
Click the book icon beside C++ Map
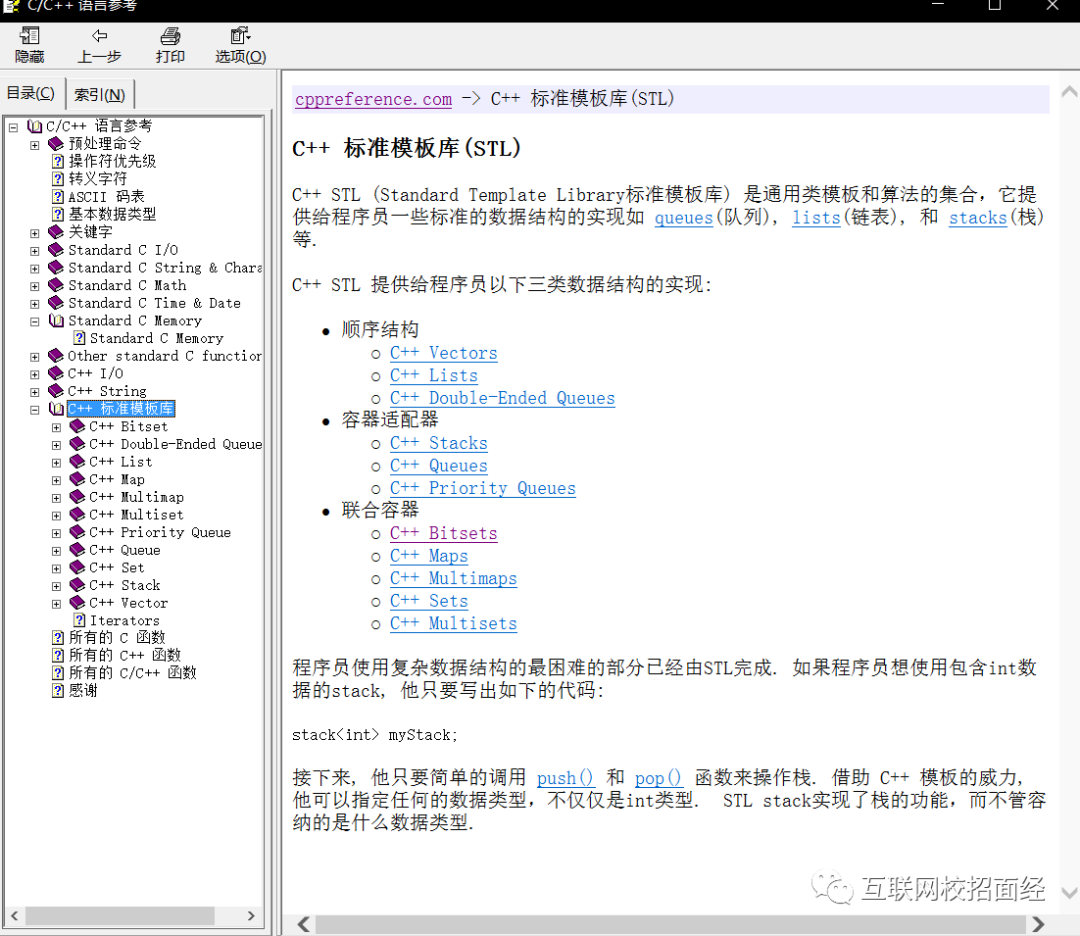(x=78, y=479)
